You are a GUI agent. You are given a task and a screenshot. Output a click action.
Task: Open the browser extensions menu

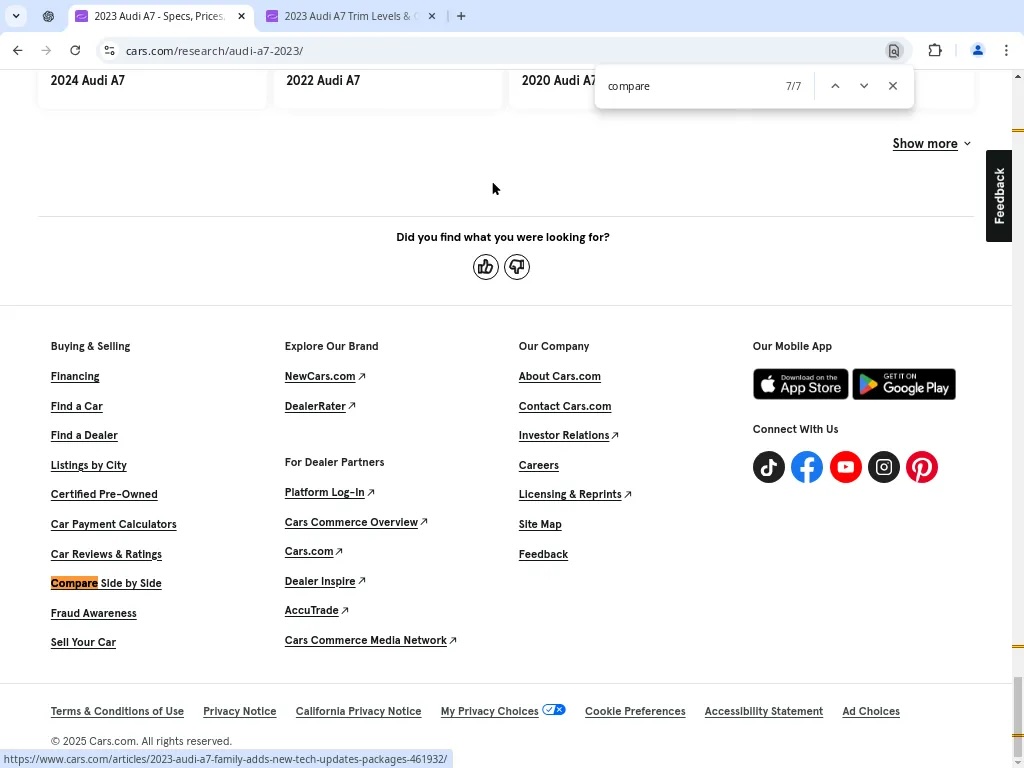point(935,50)
